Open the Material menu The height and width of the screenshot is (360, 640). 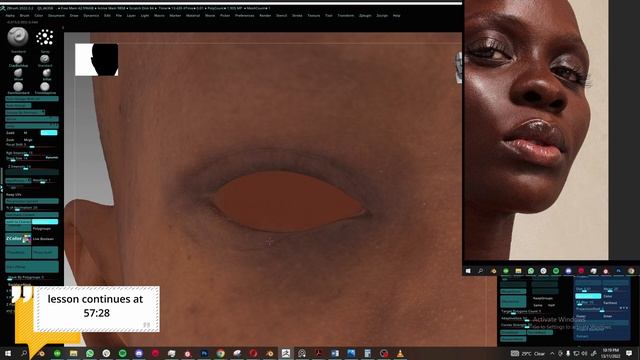coord(193,16)
